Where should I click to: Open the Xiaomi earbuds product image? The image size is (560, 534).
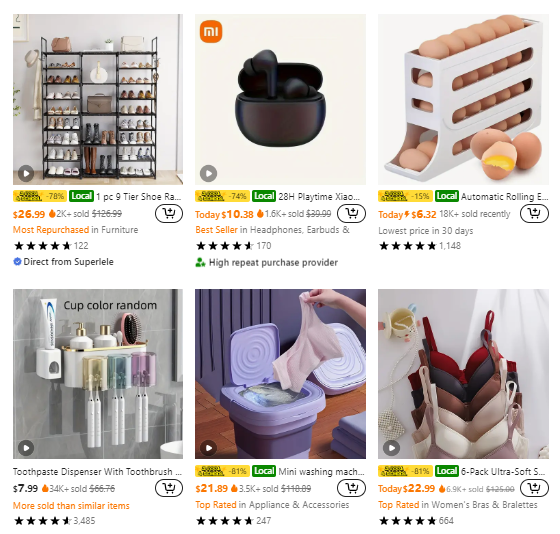coord(280,99)
